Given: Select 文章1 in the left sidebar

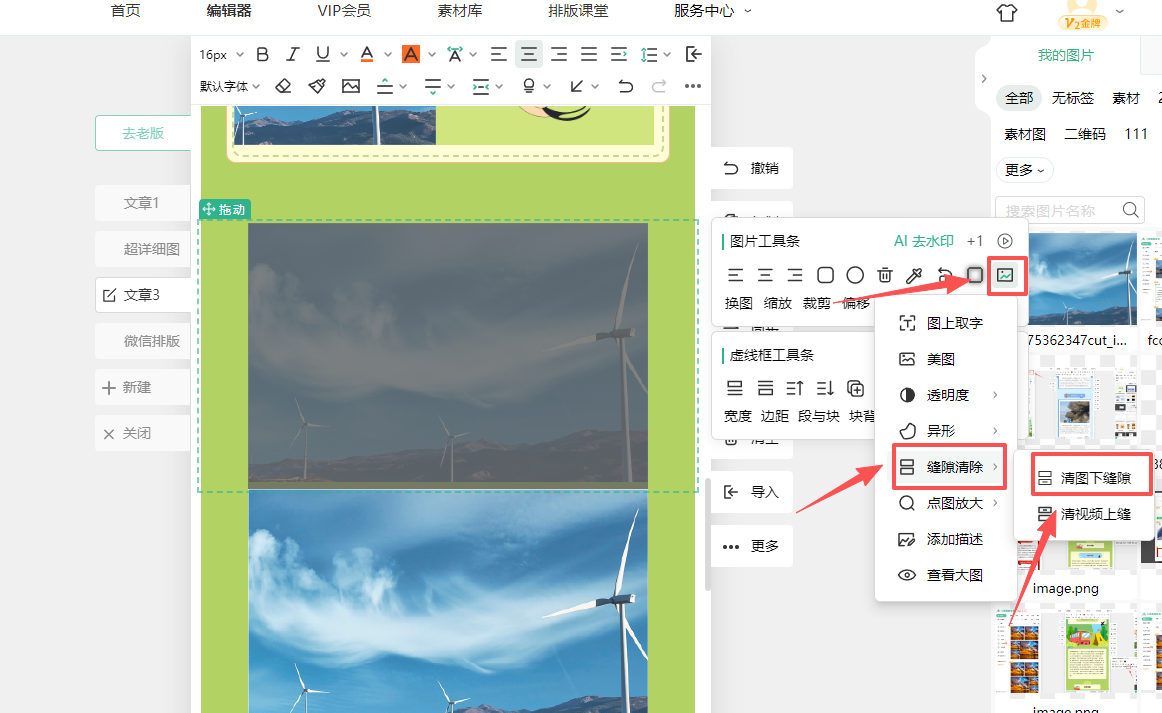Looking at the screenshot, I should tap(142, 202).
